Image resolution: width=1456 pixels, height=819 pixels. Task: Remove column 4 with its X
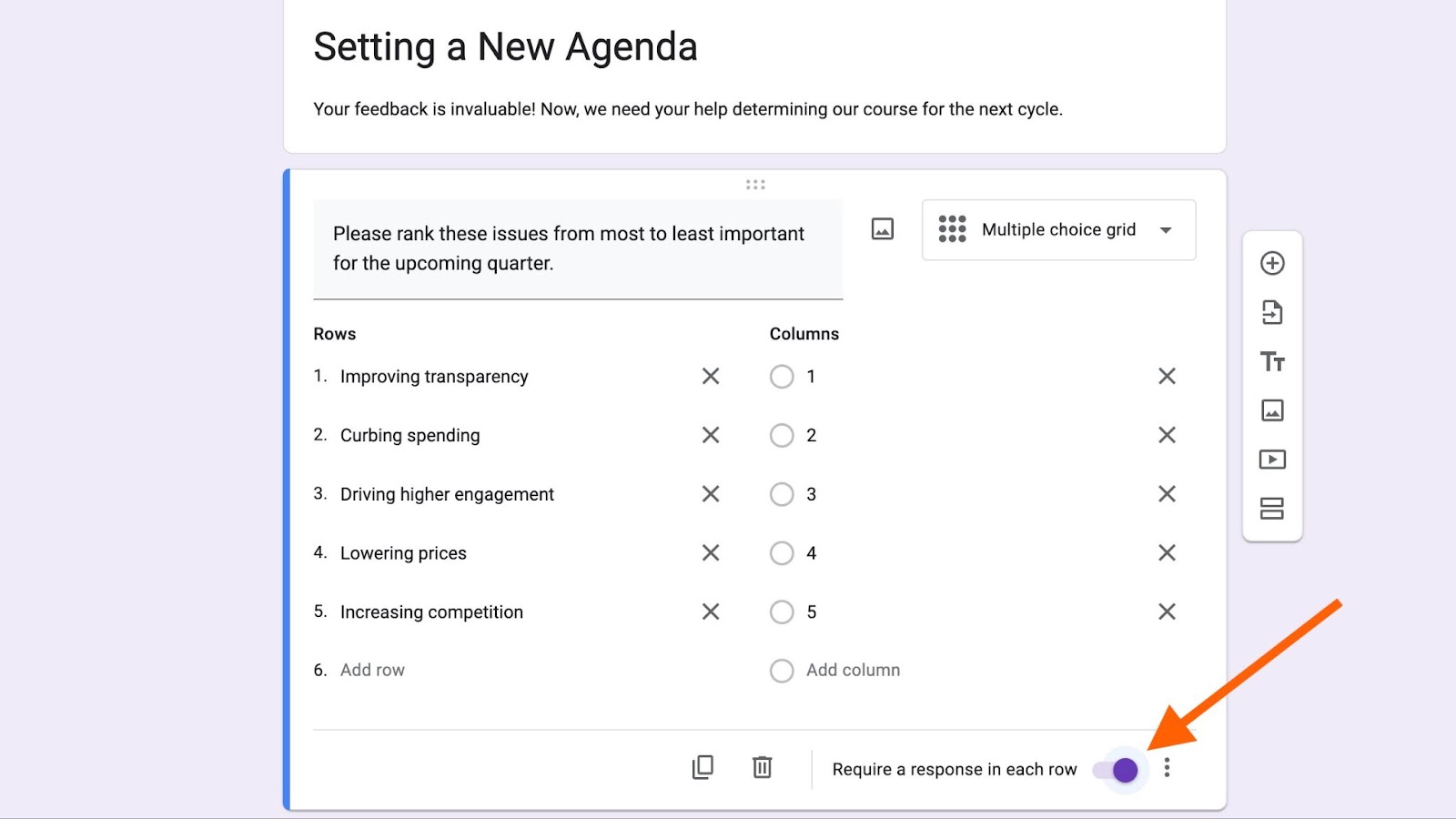point(1167,552)
